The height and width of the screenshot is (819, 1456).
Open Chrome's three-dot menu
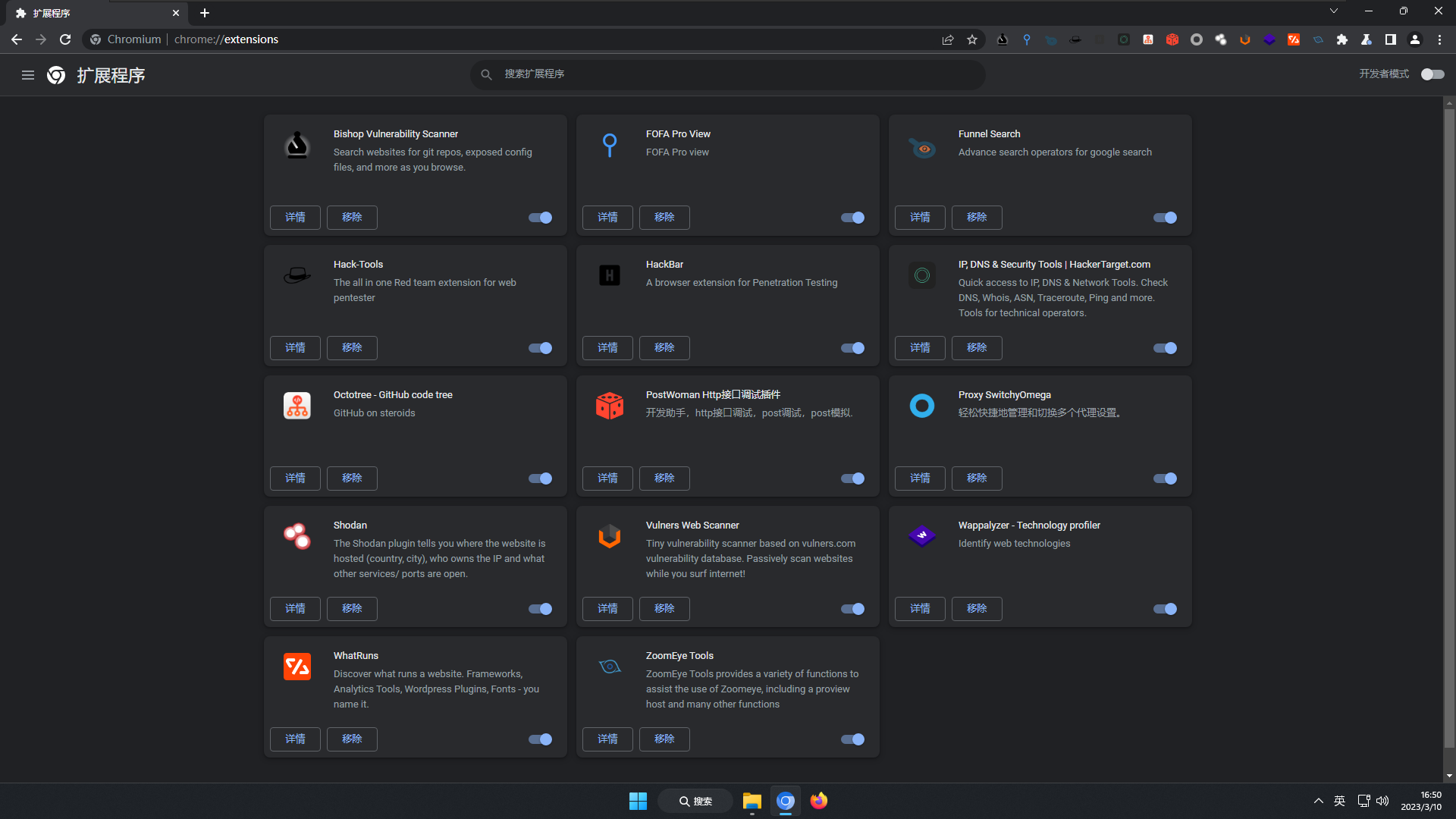pyautogui.click(x=1439, y=39)
